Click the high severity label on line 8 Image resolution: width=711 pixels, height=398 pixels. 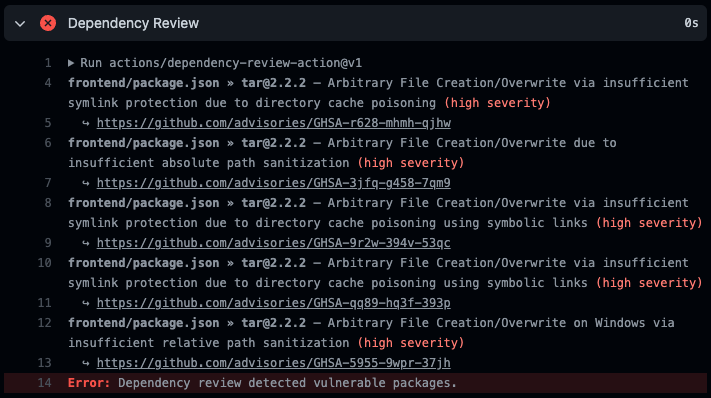pos(649,223)
